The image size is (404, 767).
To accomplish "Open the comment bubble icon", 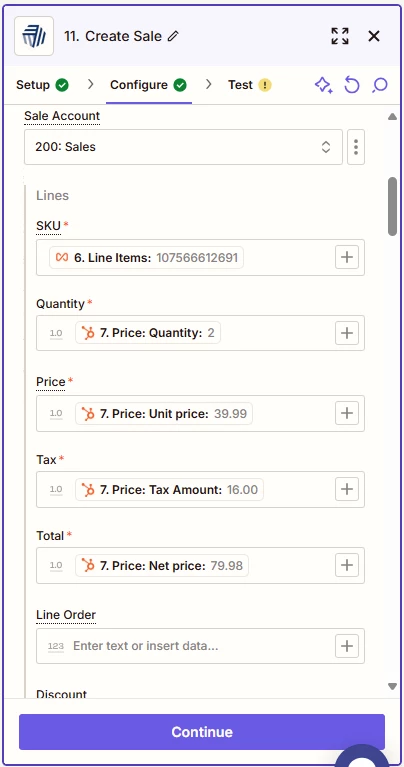I will [x=380, y=85].
